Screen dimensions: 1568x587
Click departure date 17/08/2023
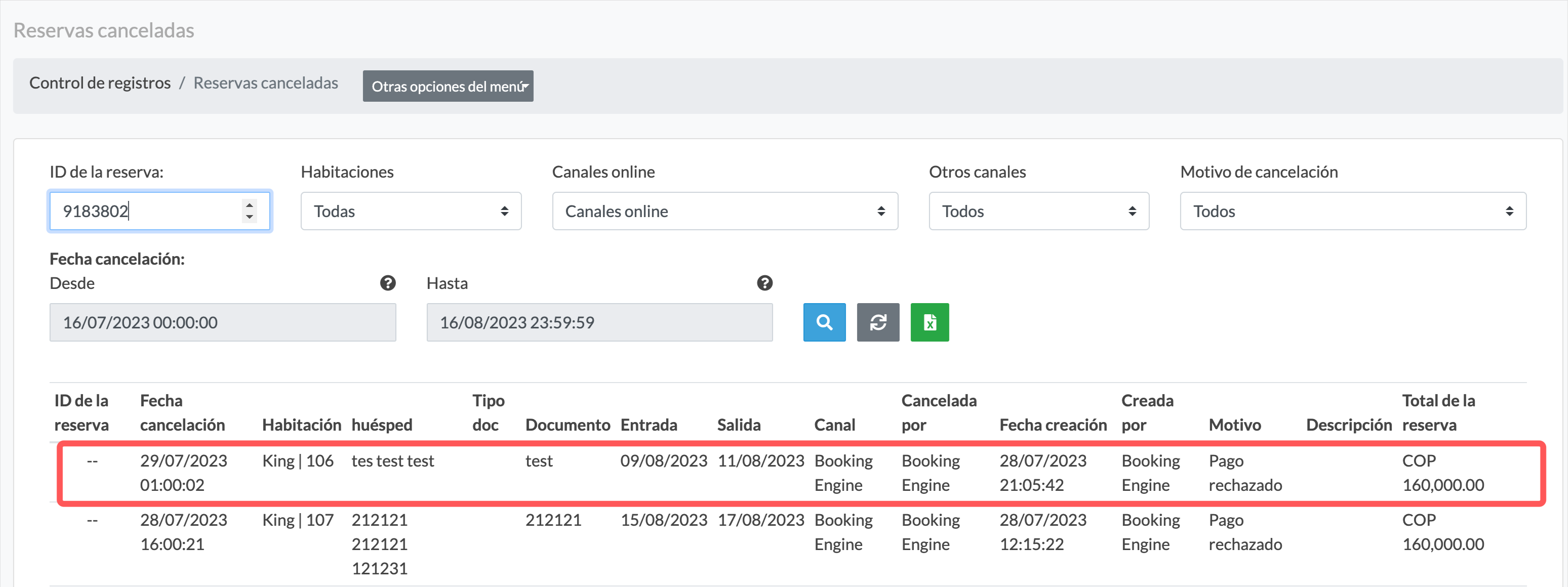point(761,520)
